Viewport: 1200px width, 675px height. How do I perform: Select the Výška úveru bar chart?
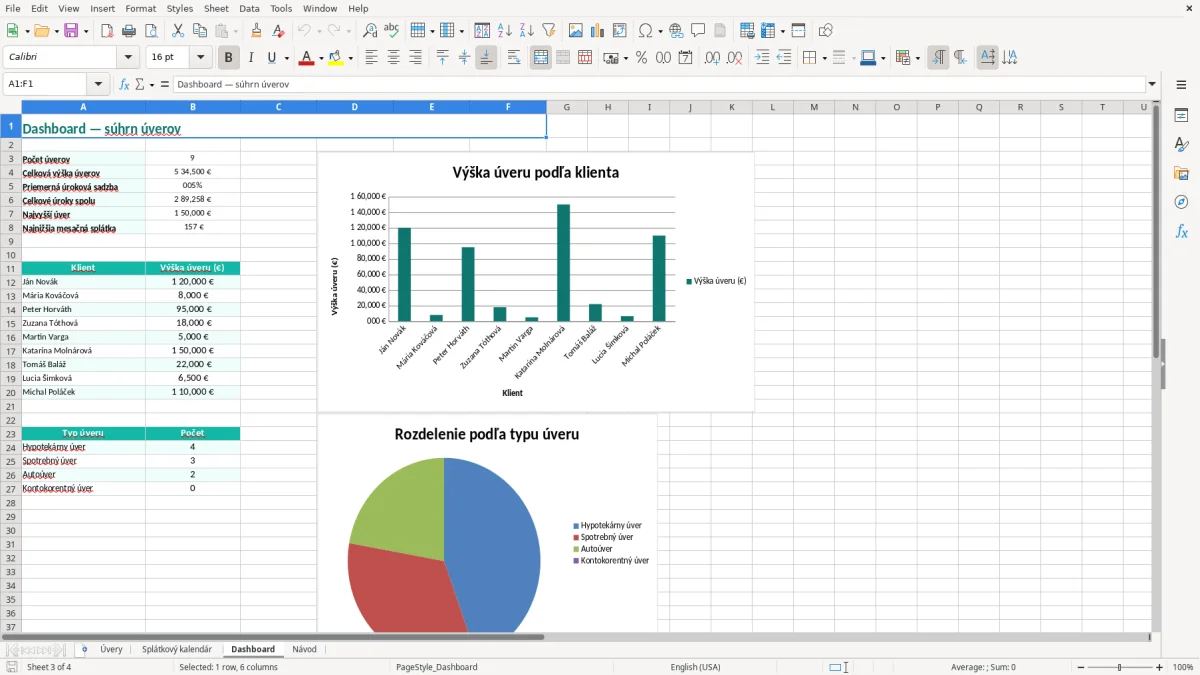536,281
